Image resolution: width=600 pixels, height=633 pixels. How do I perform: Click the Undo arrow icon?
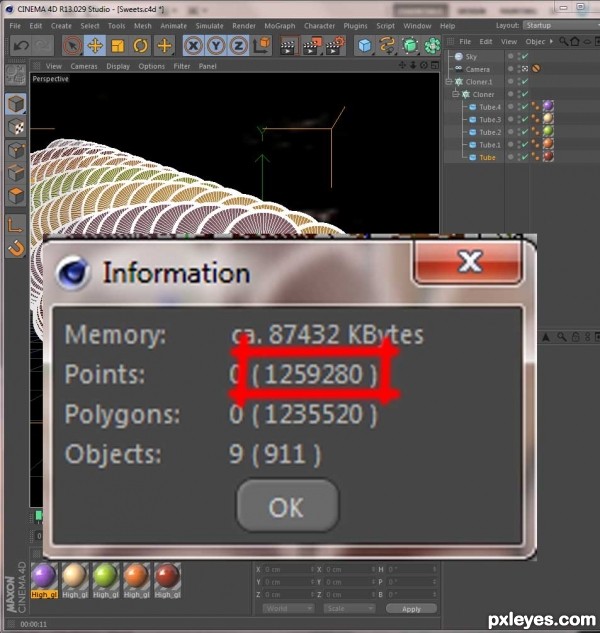coord(21,46)
